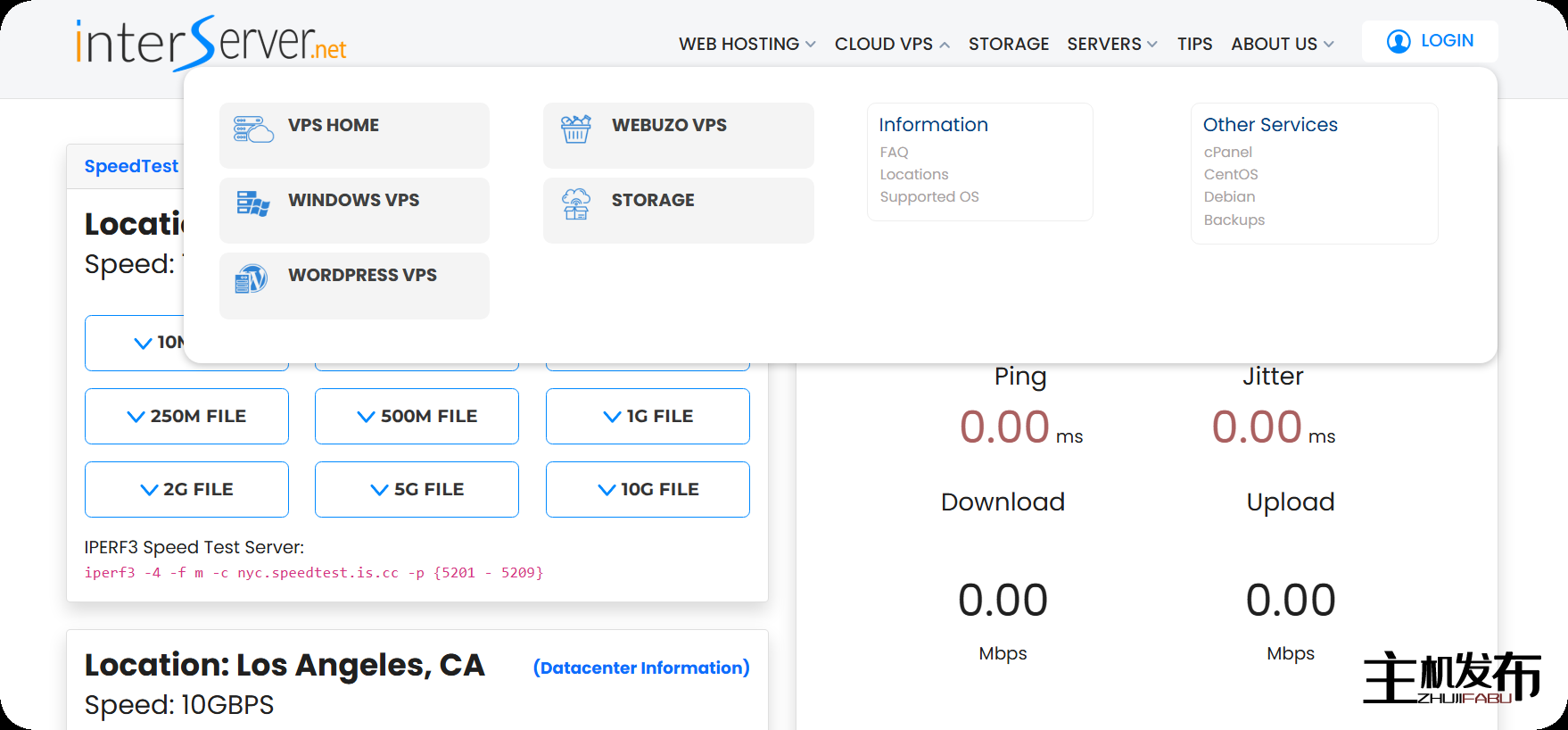Click the Storage cloud icon in menu
1568x730 pixels.
click(x=576, y=203)
